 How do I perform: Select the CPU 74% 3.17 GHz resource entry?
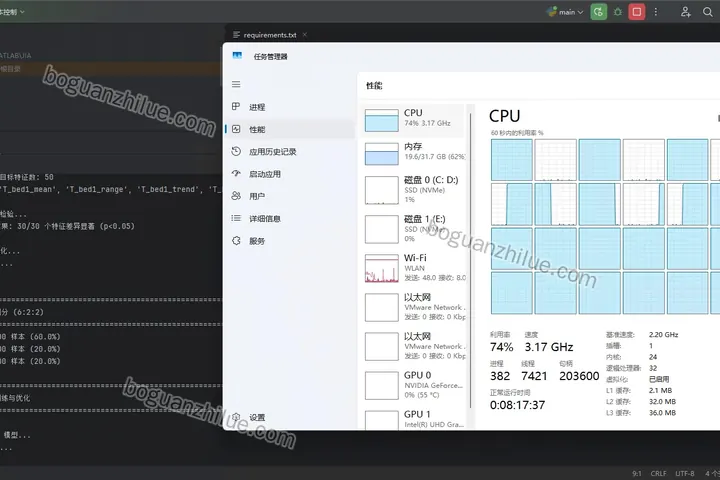point(414,120)
